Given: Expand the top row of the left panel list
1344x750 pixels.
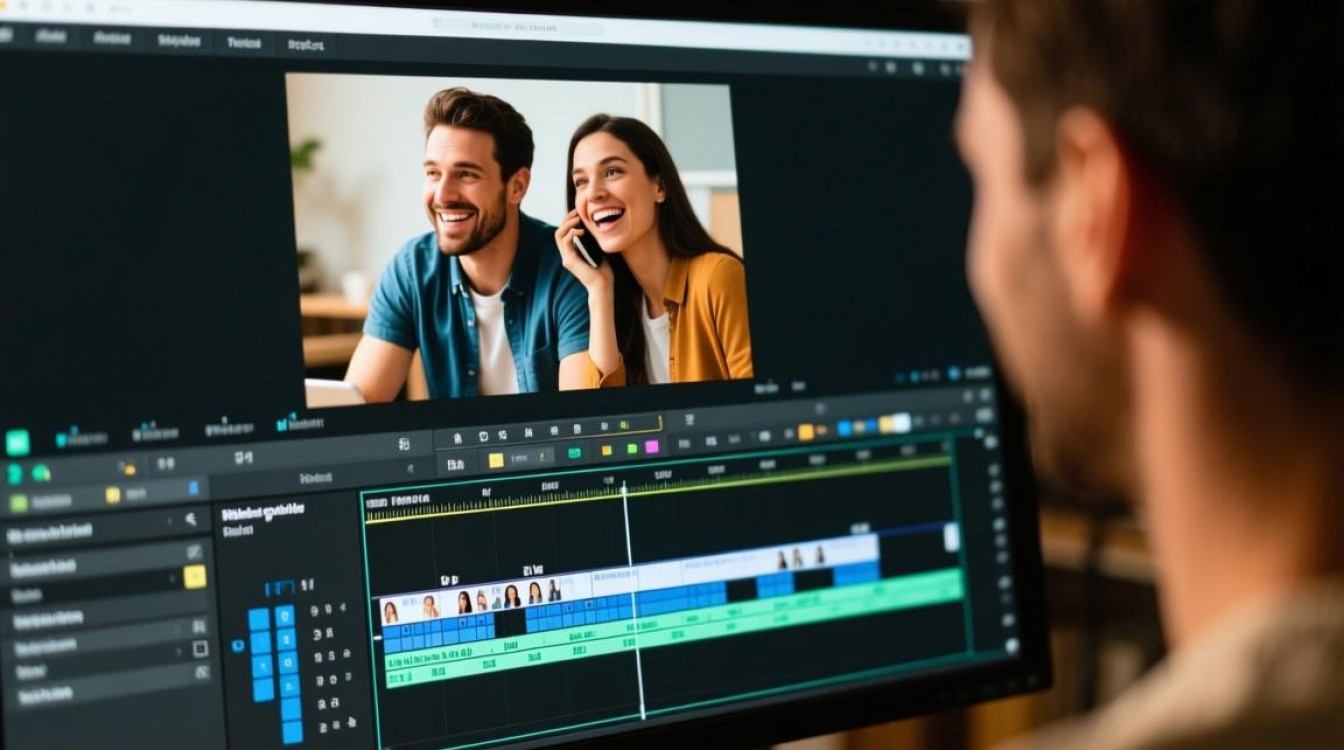Looking at the screenshot, I should 99,533.
